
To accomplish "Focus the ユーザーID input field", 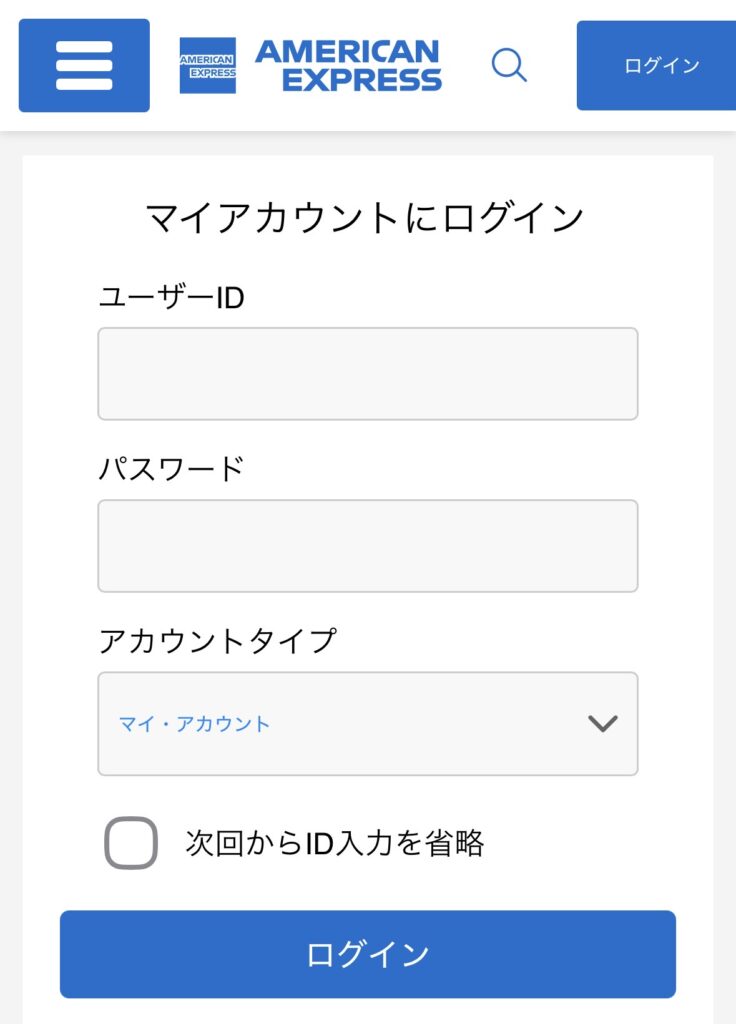I will coord(367,374).
